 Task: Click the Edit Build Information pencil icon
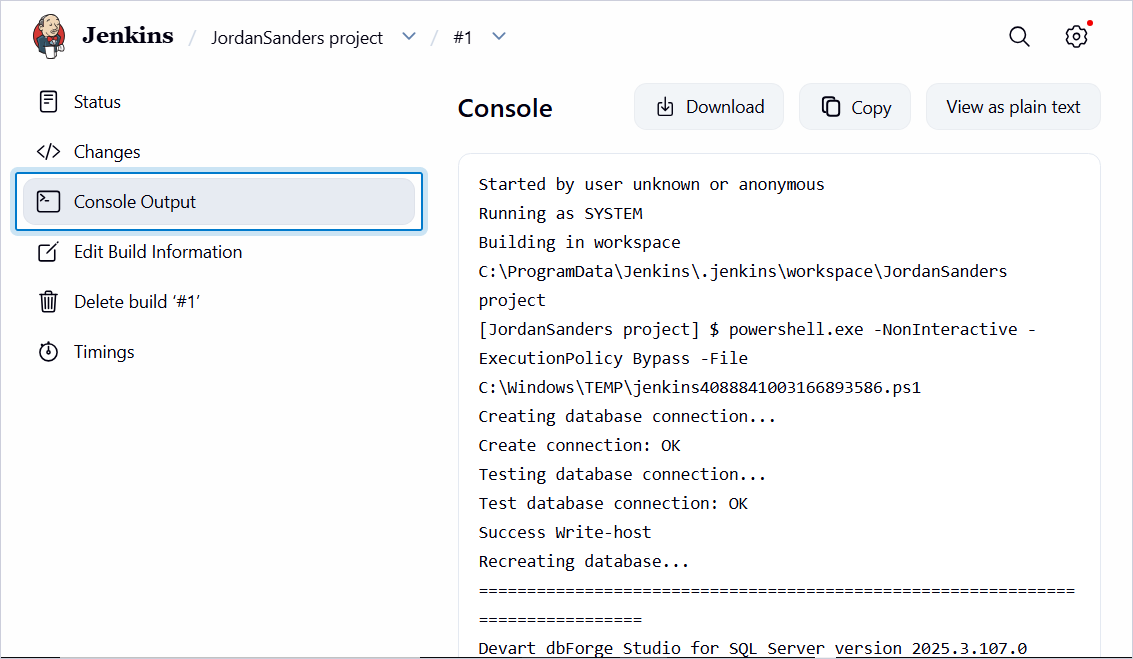pyautogui.click(x=48, y=251)
